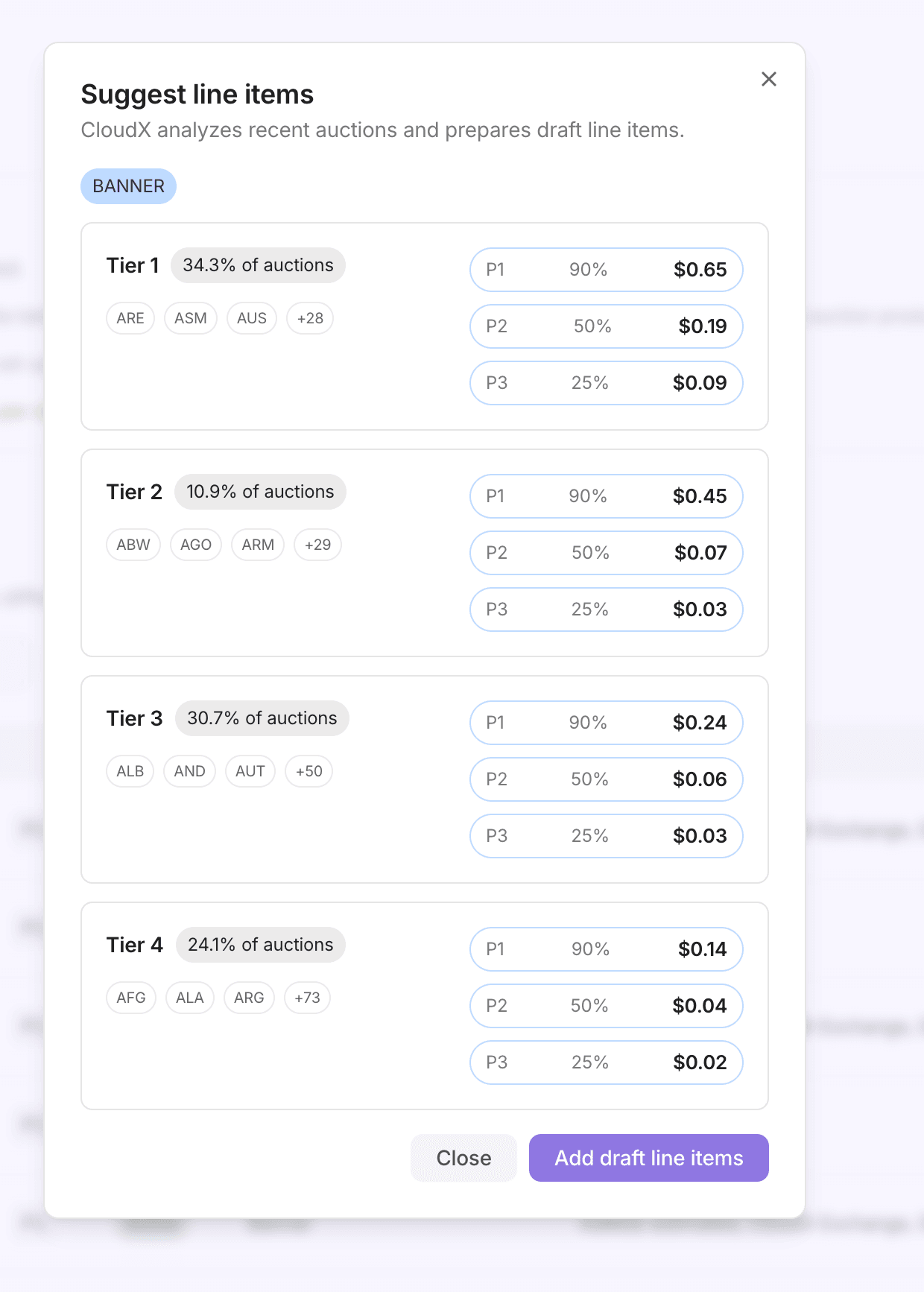Click the 24.1% of auctions badge
924x1292 pixels.
pos(261,945)
